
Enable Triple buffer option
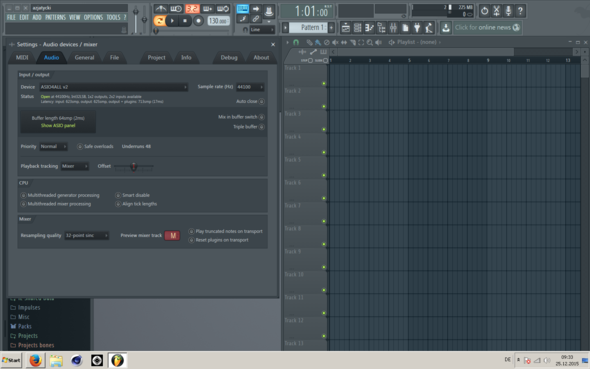(262, 127)
